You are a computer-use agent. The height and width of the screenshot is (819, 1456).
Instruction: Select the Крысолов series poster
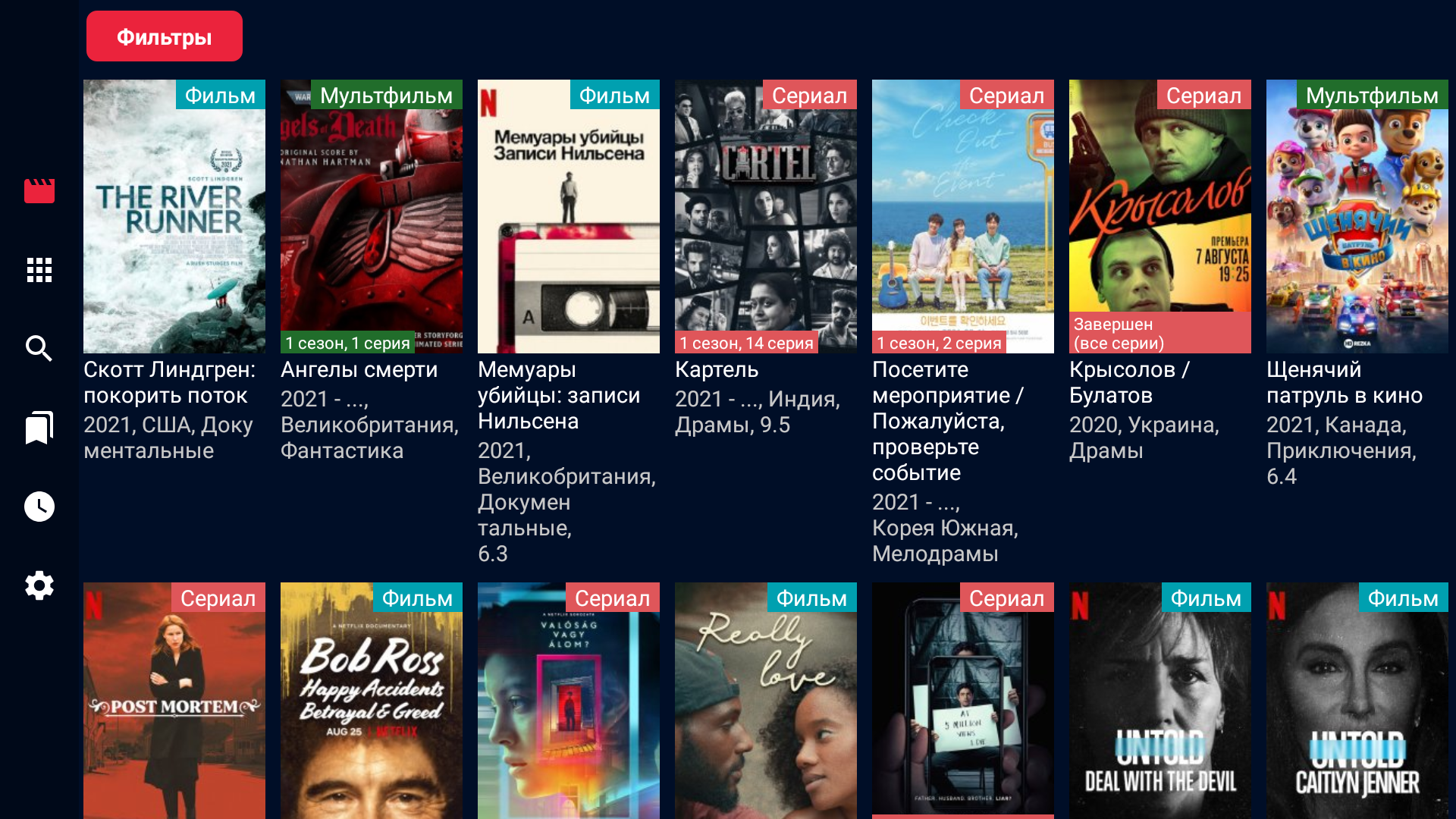[x=1160, y=216]
